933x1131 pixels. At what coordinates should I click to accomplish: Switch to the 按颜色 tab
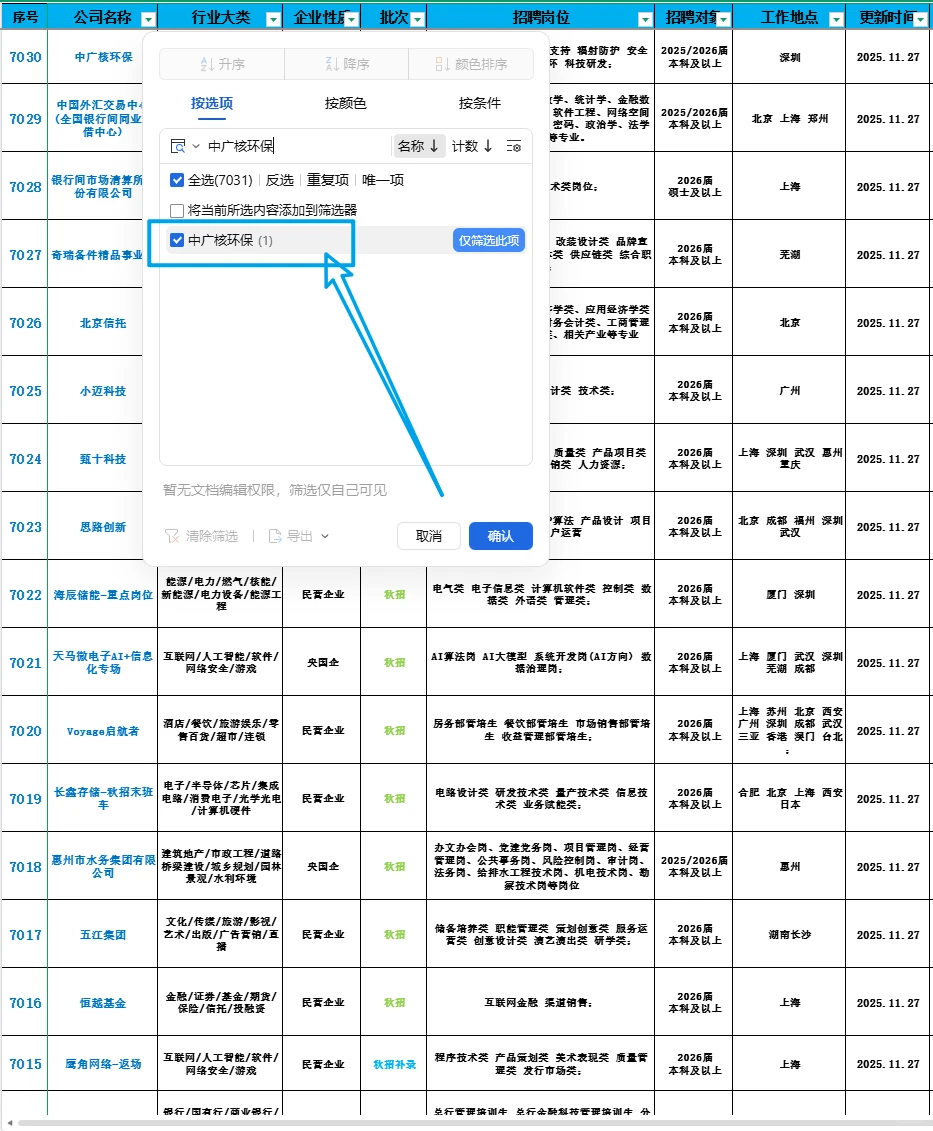[x=347, y=104]
